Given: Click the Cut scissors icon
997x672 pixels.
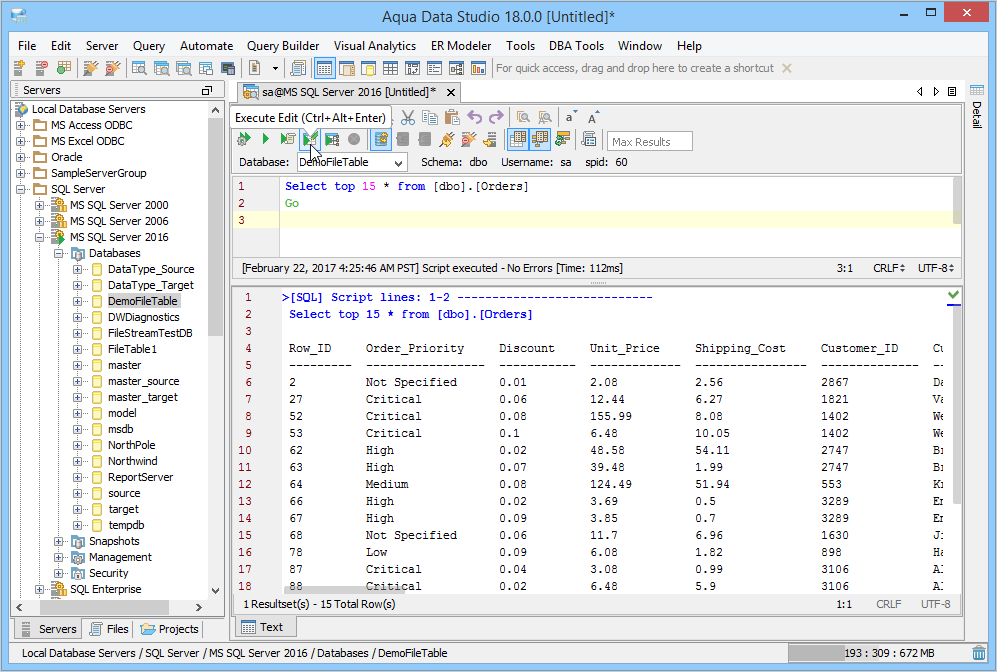Looking at the screenshot, I should click(407, 117).
